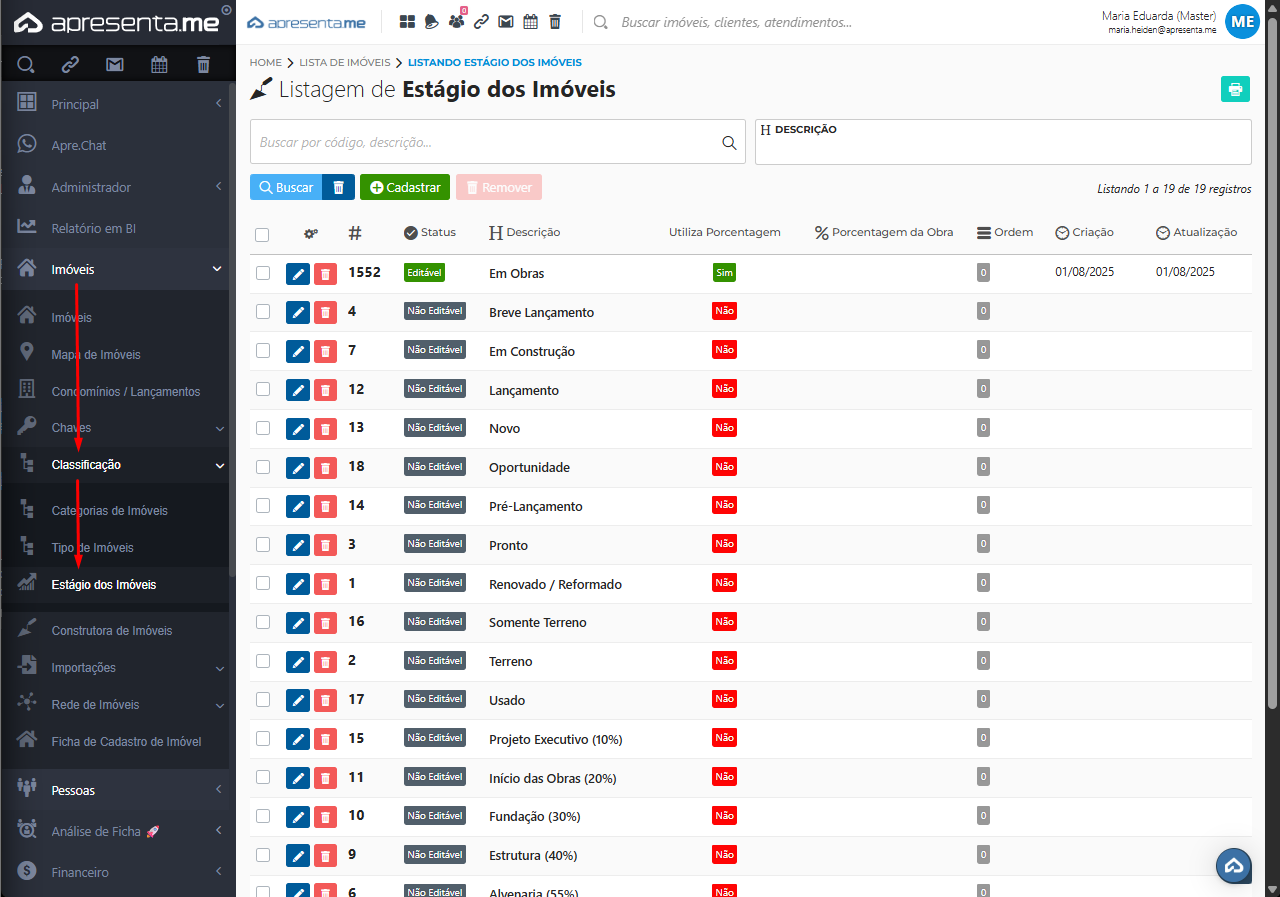This screenshot has height=897, width=1280.
Task: Open the floating chat bubble icon
Action: coord(1233,866)
